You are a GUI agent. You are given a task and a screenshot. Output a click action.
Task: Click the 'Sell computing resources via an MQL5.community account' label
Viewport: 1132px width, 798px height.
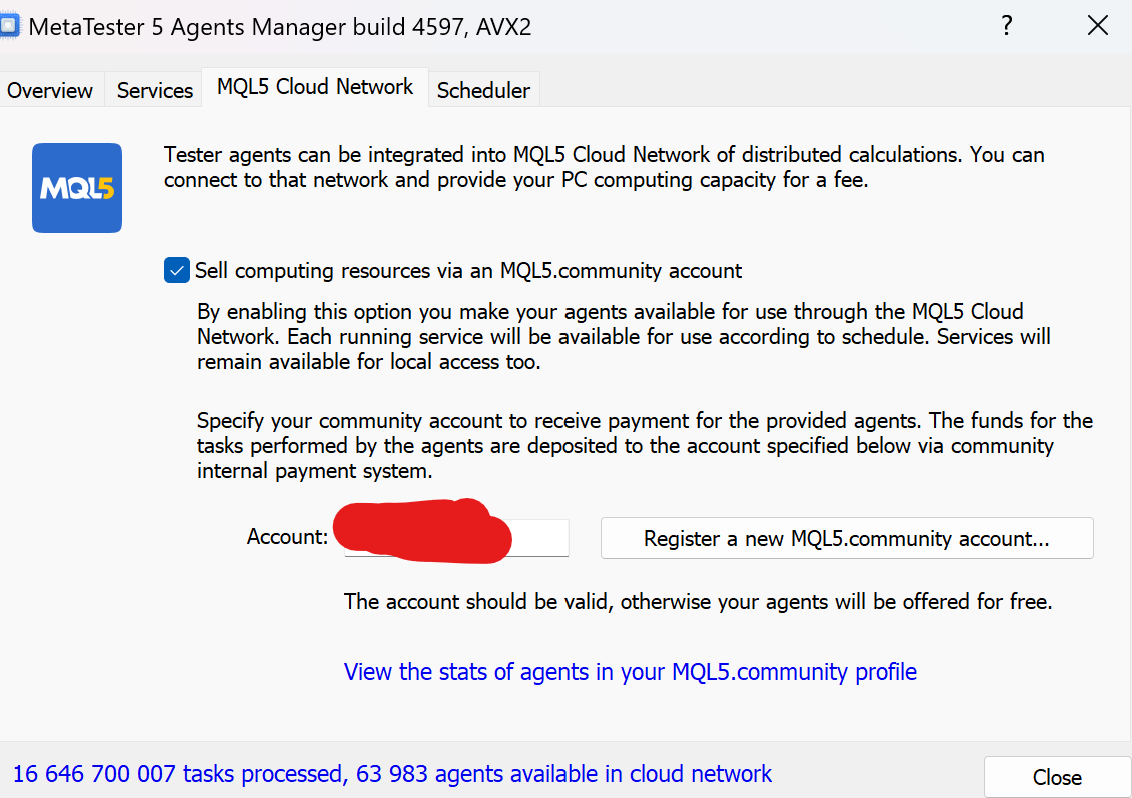pos(469,271)
